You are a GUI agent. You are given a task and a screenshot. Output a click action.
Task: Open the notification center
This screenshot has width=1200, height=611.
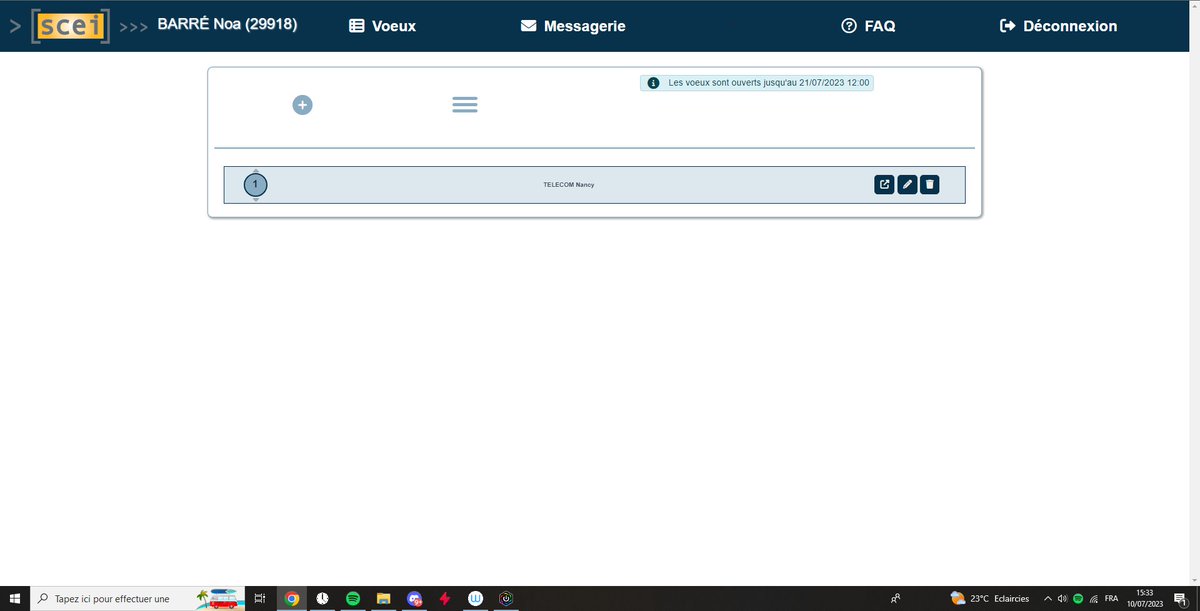tap(1180, 598)
